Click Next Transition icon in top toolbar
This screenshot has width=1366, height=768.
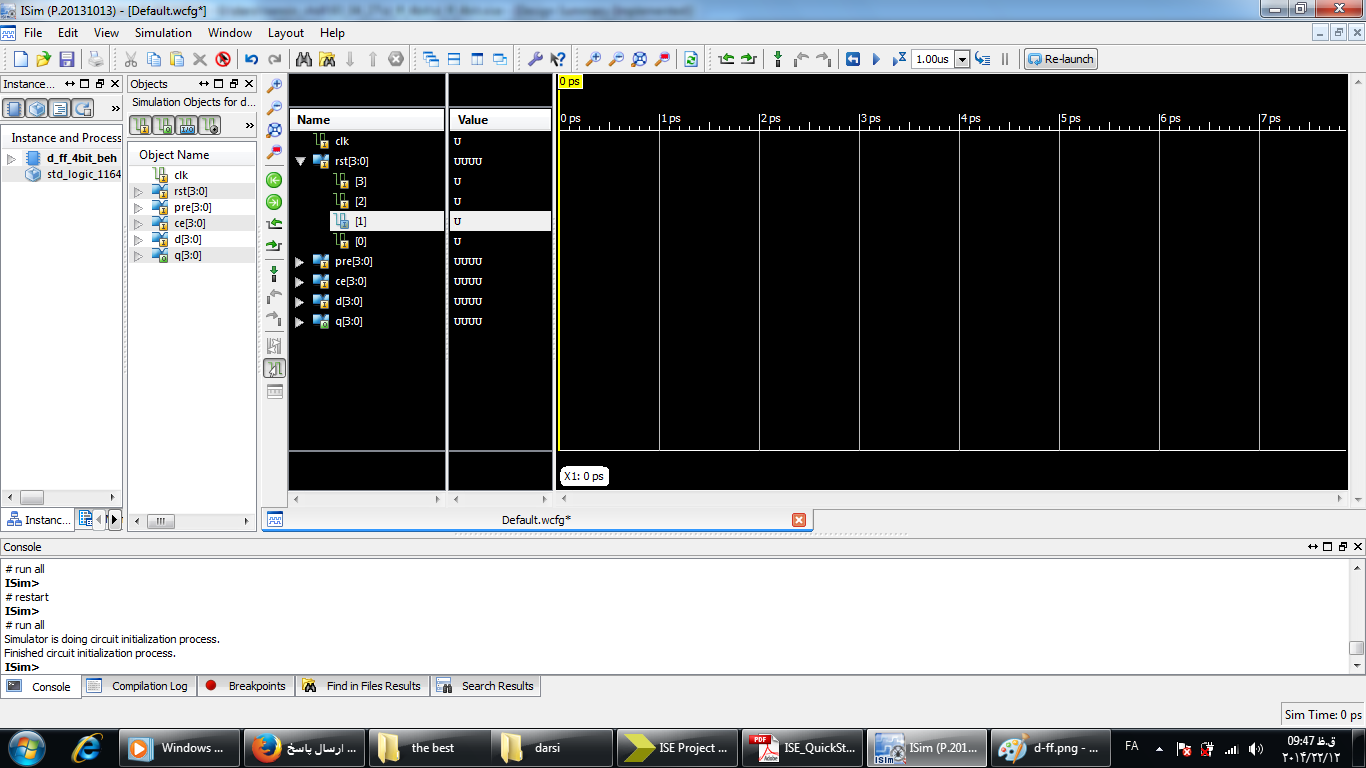[x=749, y=59]
